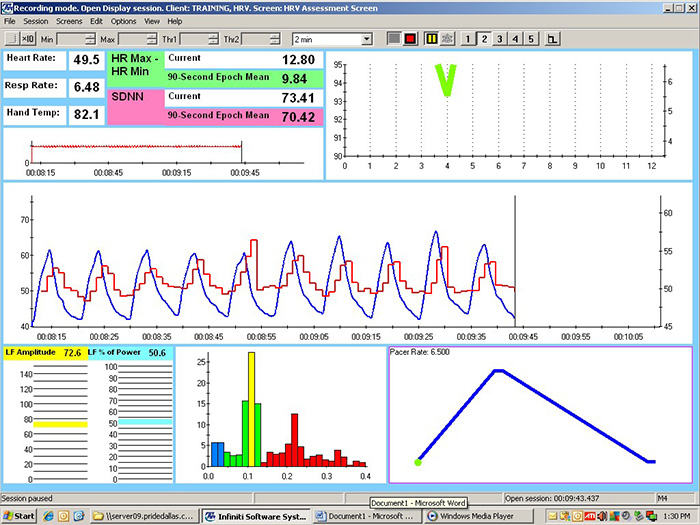Switch to screen 5 button

(x=531, y=38)
